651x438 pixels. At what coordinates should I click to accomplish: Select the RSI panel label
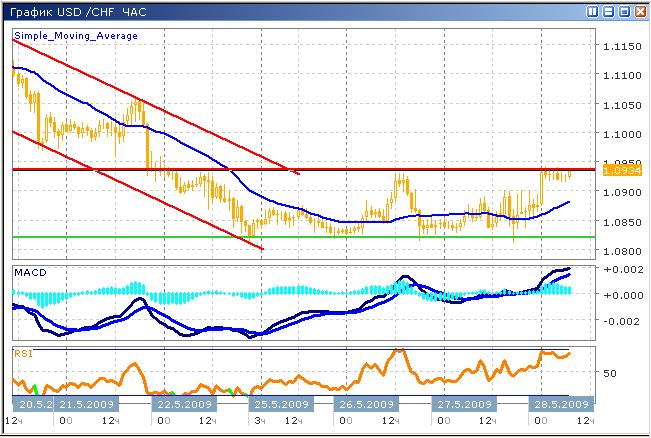(x=22, y=352)
